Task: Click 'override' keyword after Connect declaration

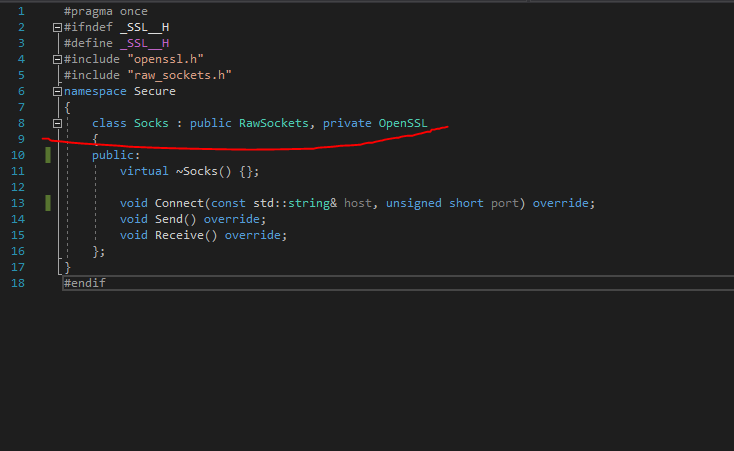Action: (x=561, y=203)
